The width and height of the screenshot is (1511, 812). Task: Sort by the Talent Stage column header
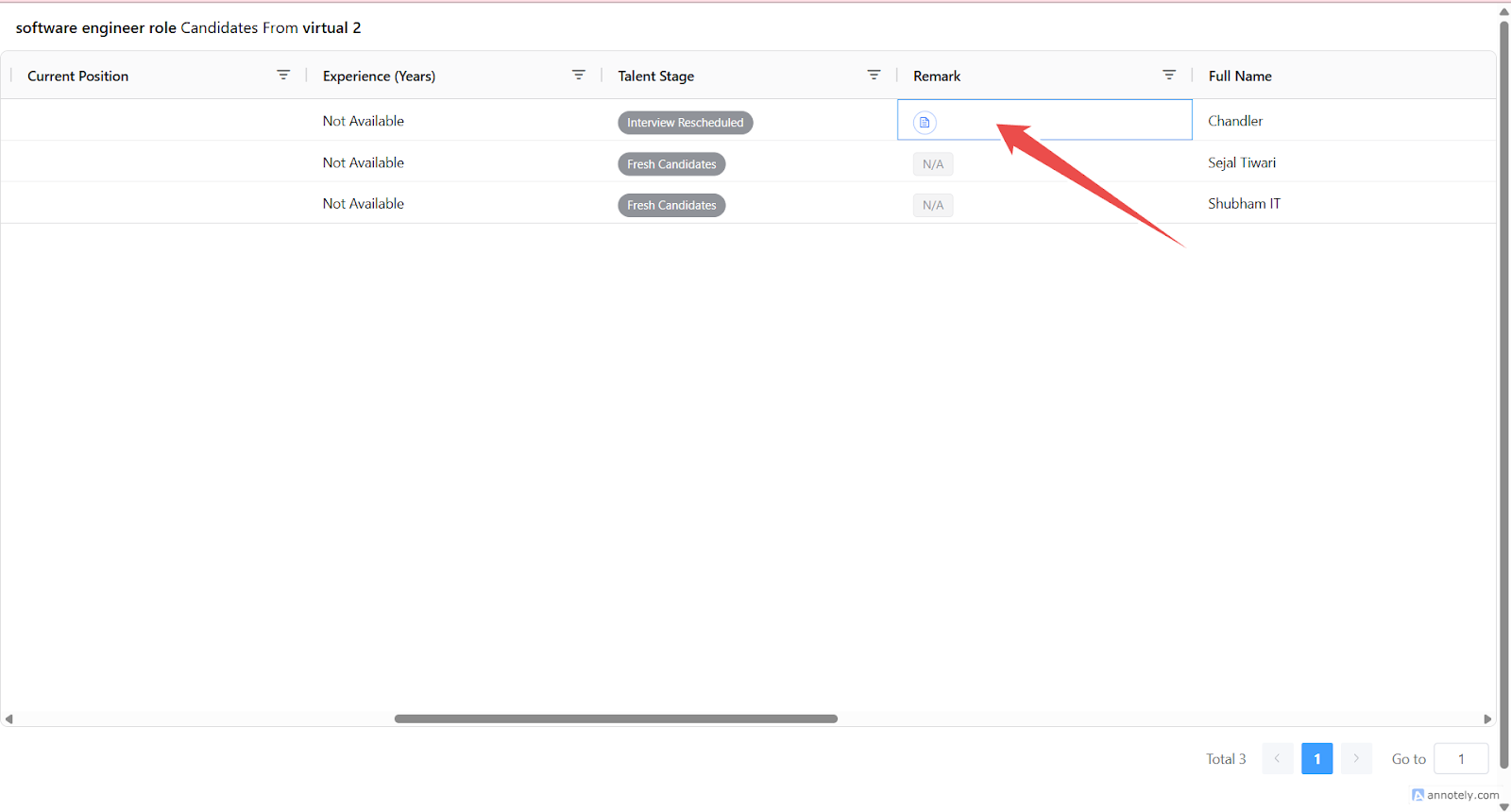pyautogui.click(x=655, y=76)
